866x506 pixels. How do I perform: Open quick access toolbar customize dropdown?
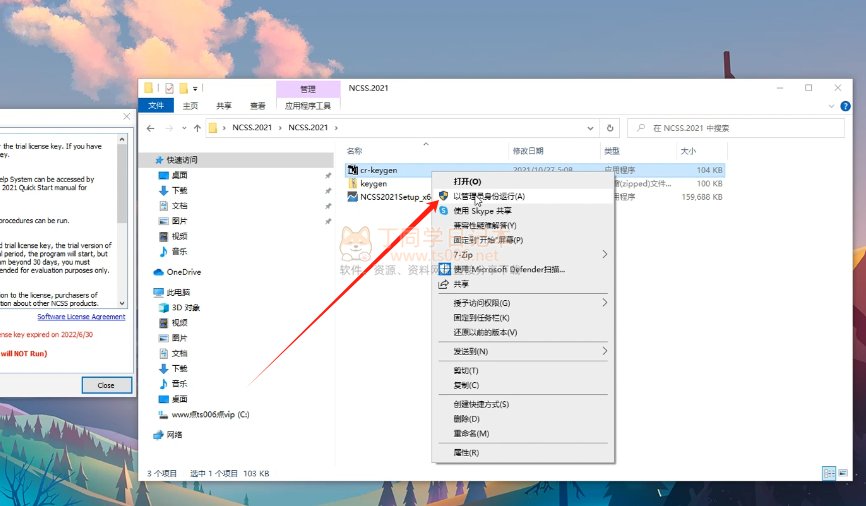[195, 88]
